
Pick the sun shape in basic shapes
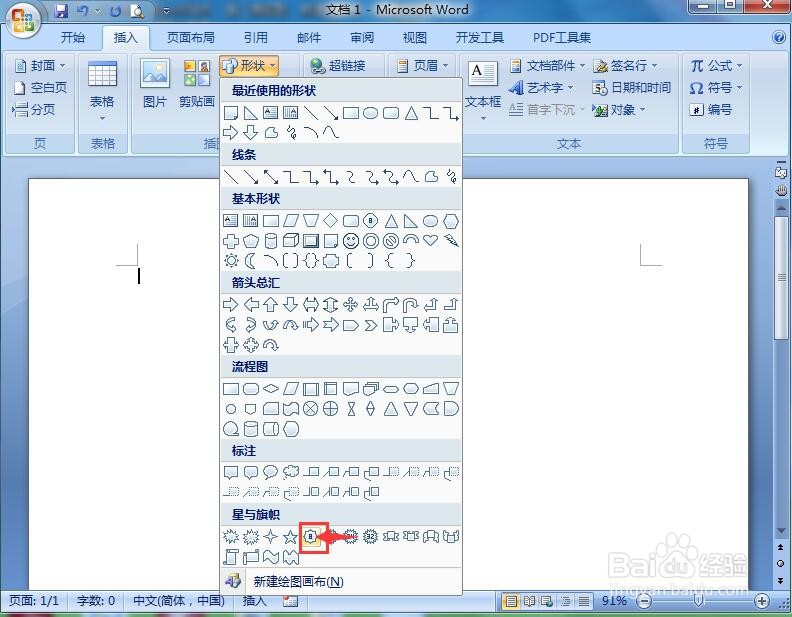[231, 261]
